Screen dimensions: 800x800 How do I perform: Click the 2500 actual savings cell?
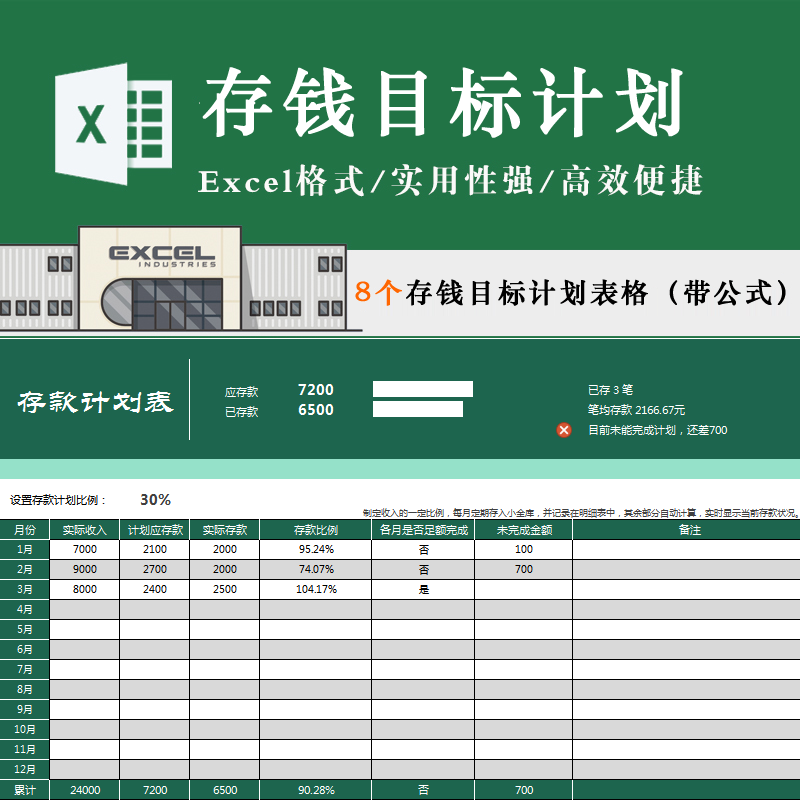click(224, 589)
